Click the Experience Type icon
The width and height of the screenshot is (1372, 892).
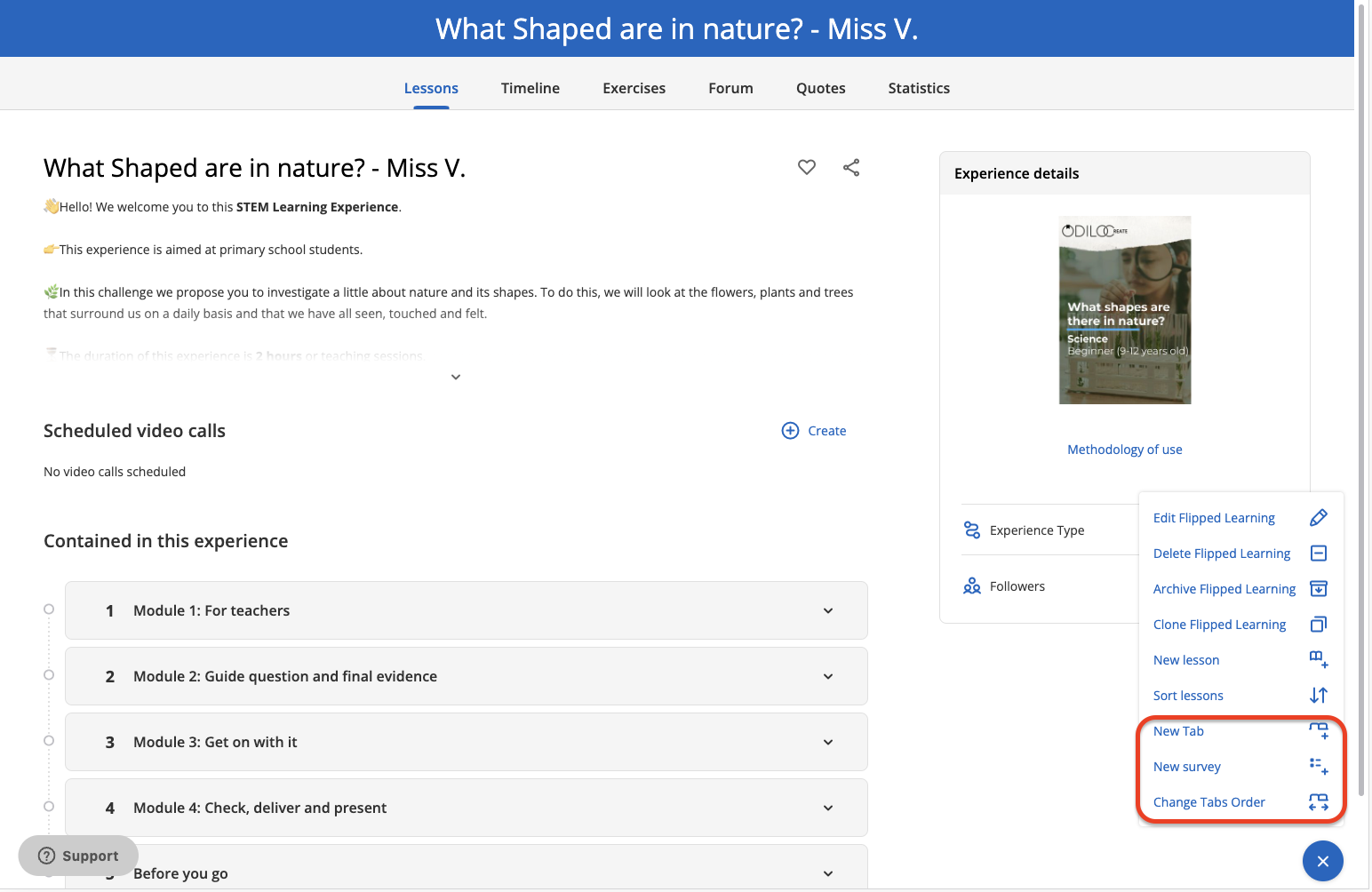coord(972,530)
